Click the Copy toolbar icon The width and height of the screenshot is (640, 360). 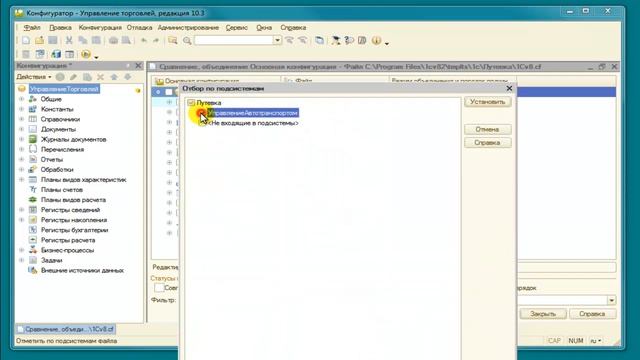(82, 40)
